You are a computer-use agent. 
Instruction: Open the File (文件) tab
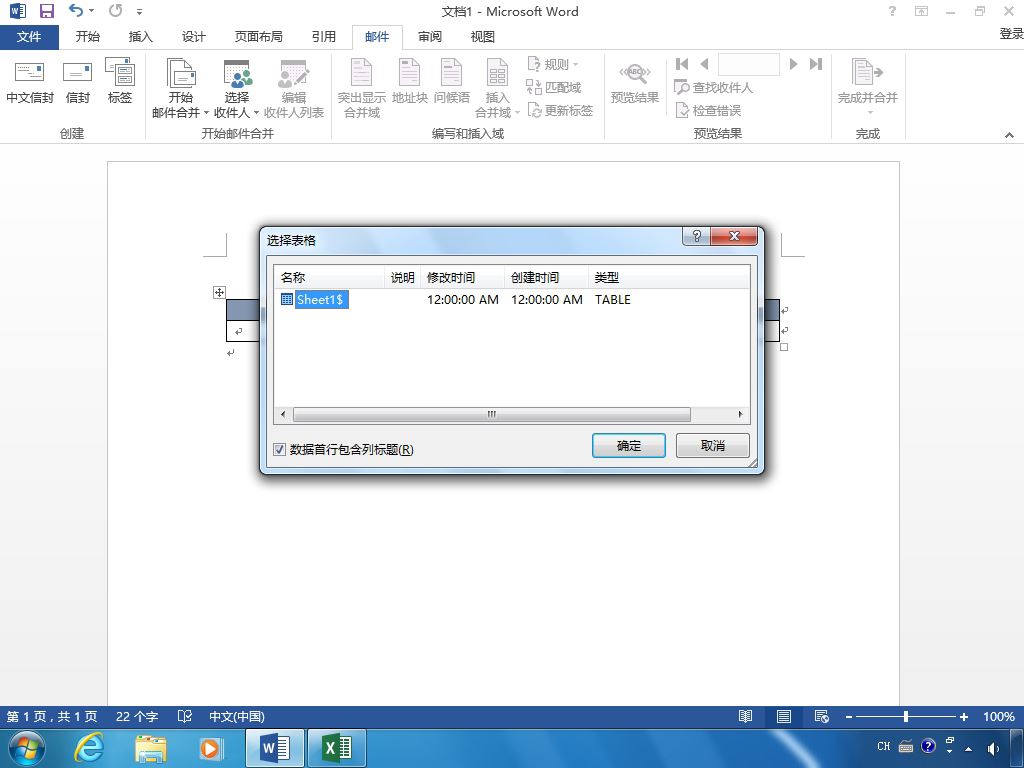[x=29, y=37]
